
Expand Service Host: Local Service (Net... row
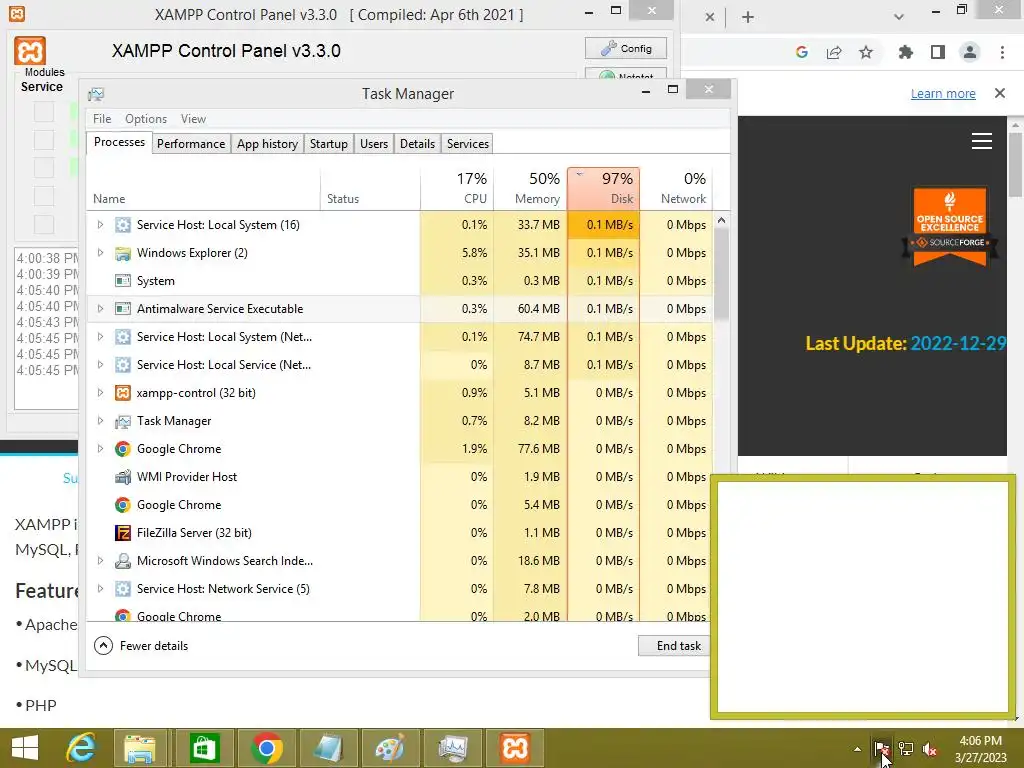[100, 365]
